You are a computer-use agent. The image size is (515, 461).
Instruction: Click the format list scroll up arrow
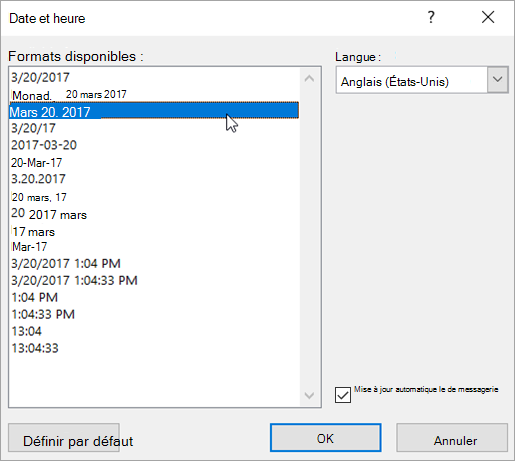(309, 79)
